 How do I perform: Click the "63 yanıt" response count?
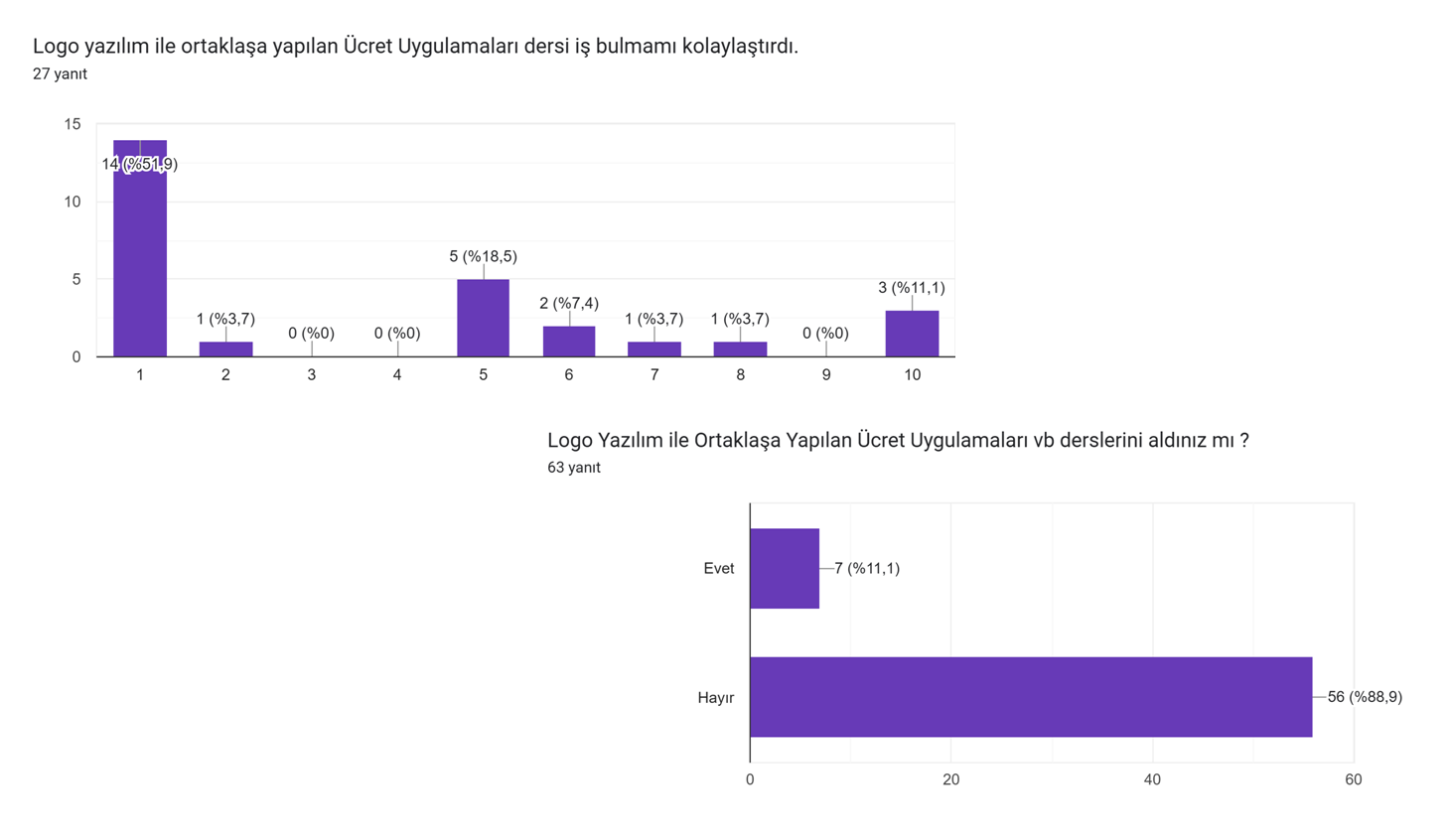click(574, 468)
